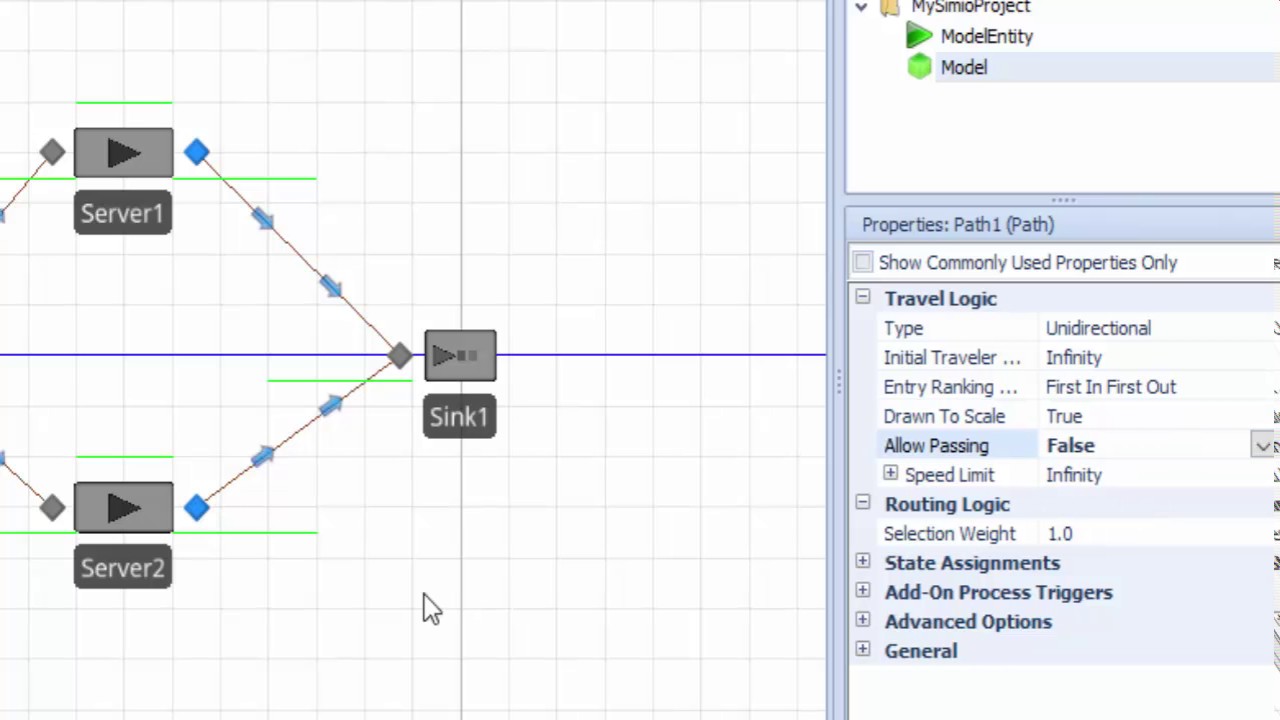Click the Initial Traveler value Infinity
The image size is (1280, 720).
click(1073, 357)
